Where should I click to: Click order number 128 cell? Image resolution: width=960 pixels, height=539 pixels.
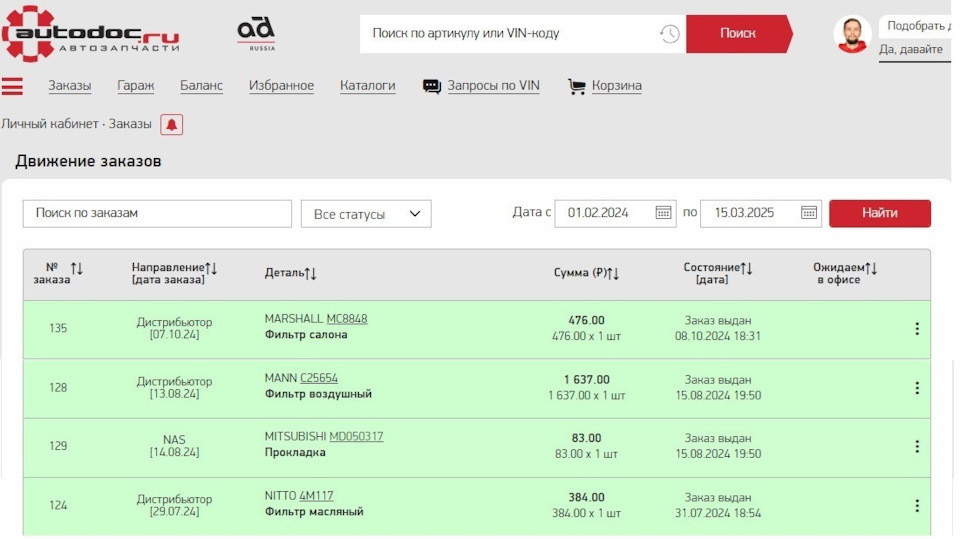(58, 388)
